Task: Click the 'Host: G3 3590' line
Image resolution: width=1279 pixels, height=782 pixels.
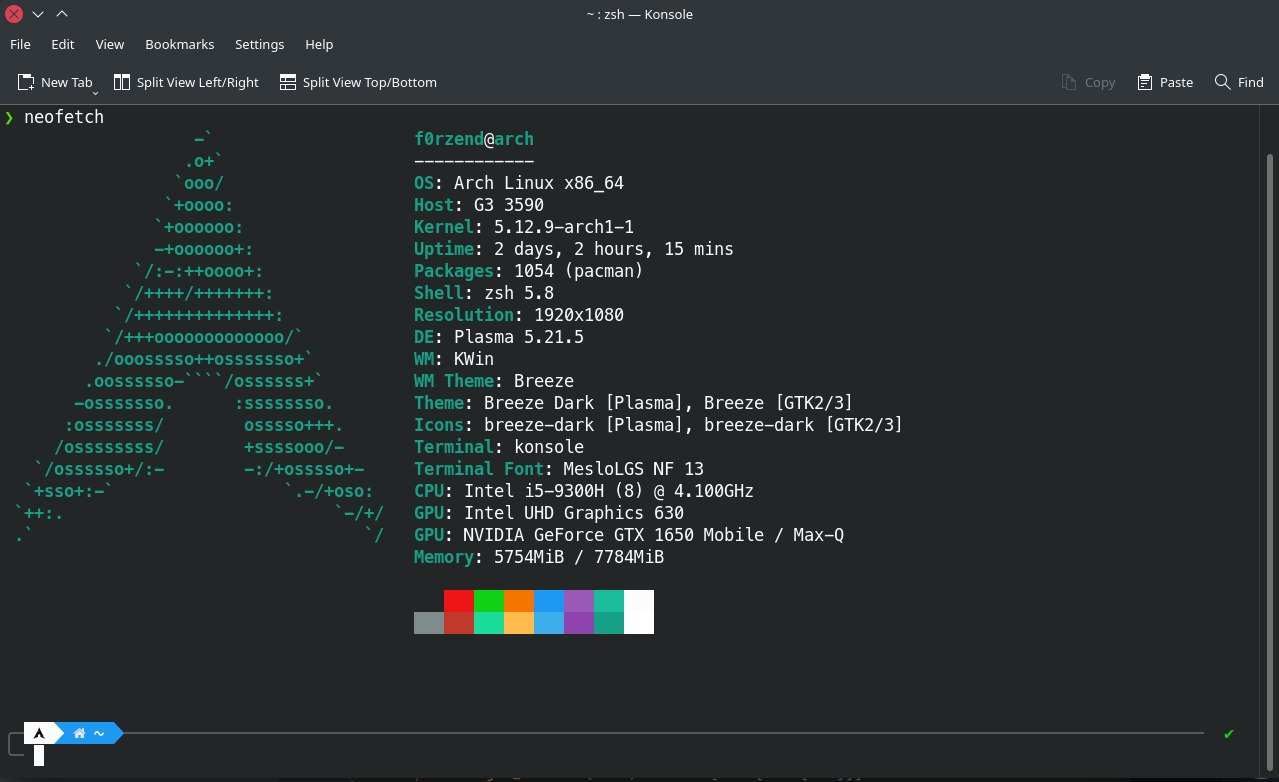Action: tap(479, 205)
